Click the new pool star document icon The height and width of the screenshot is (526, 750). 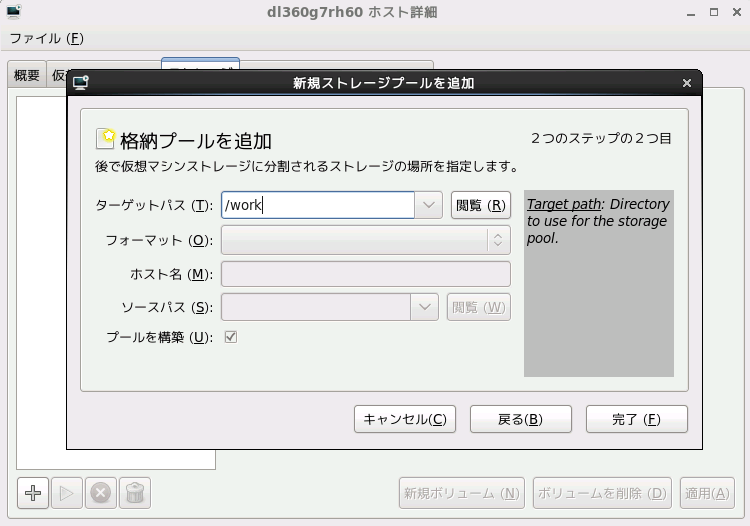coord(106,139)
